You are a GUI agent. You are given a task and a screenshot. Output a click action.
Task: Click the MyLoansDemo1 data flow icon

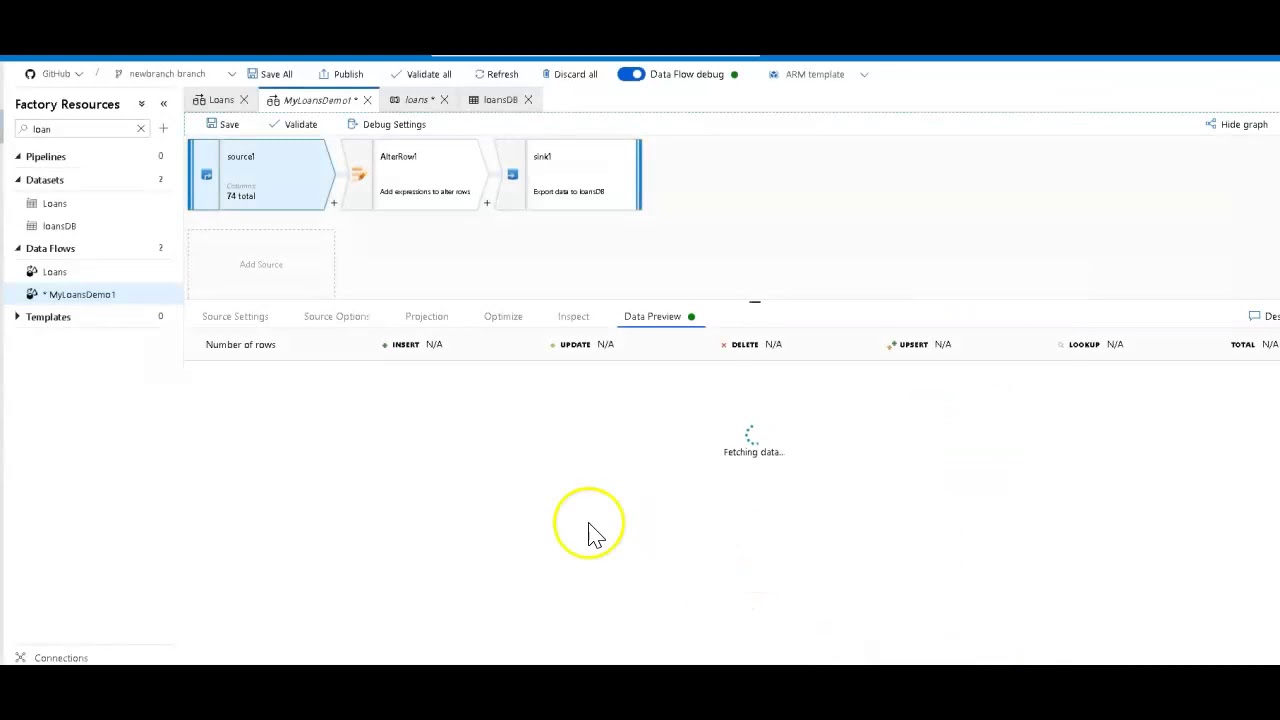pos(32,294)
